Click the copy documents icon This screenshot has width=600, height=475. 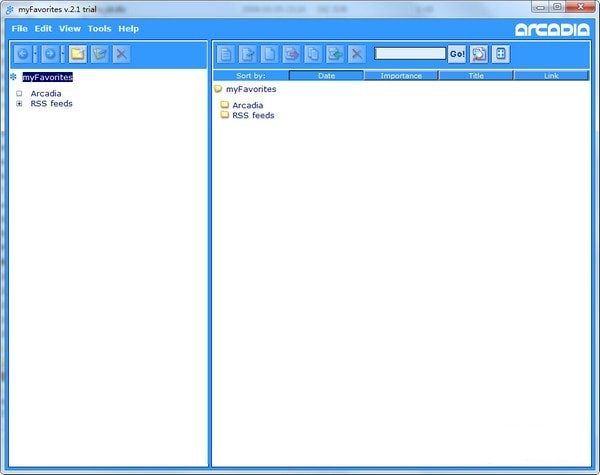tap(313, 54)
